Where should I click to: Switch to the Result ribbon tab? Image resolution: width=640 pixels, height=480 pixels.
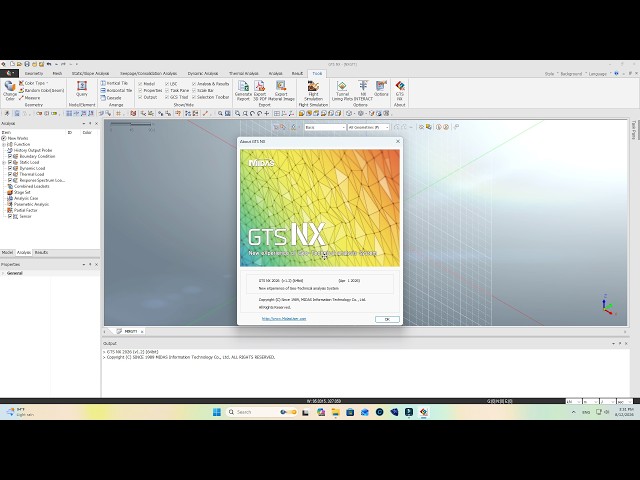tap(297, 73)
